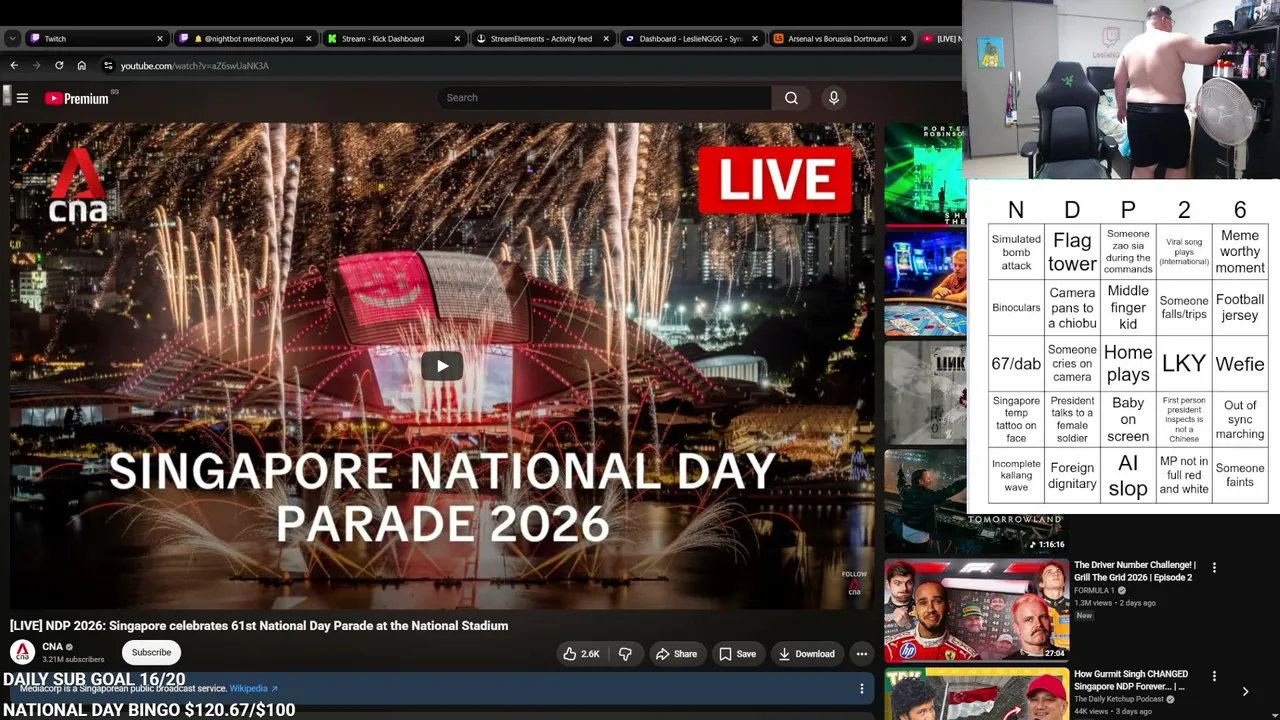Mark bingo square 'Middle finger kid'
This screenshot has width=1280, height=720.
[1128, 308]
